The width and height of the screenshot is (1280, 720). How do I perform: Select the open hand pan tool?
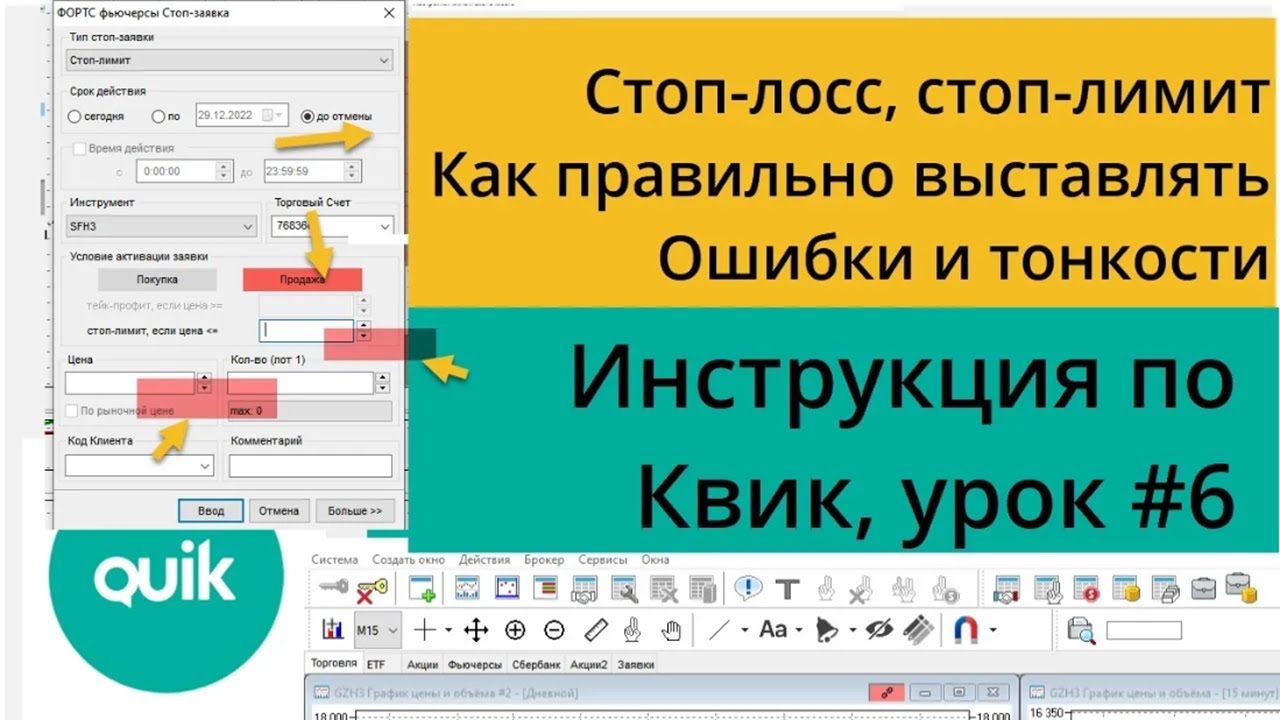pyautogui.click(x=672, y=630)
